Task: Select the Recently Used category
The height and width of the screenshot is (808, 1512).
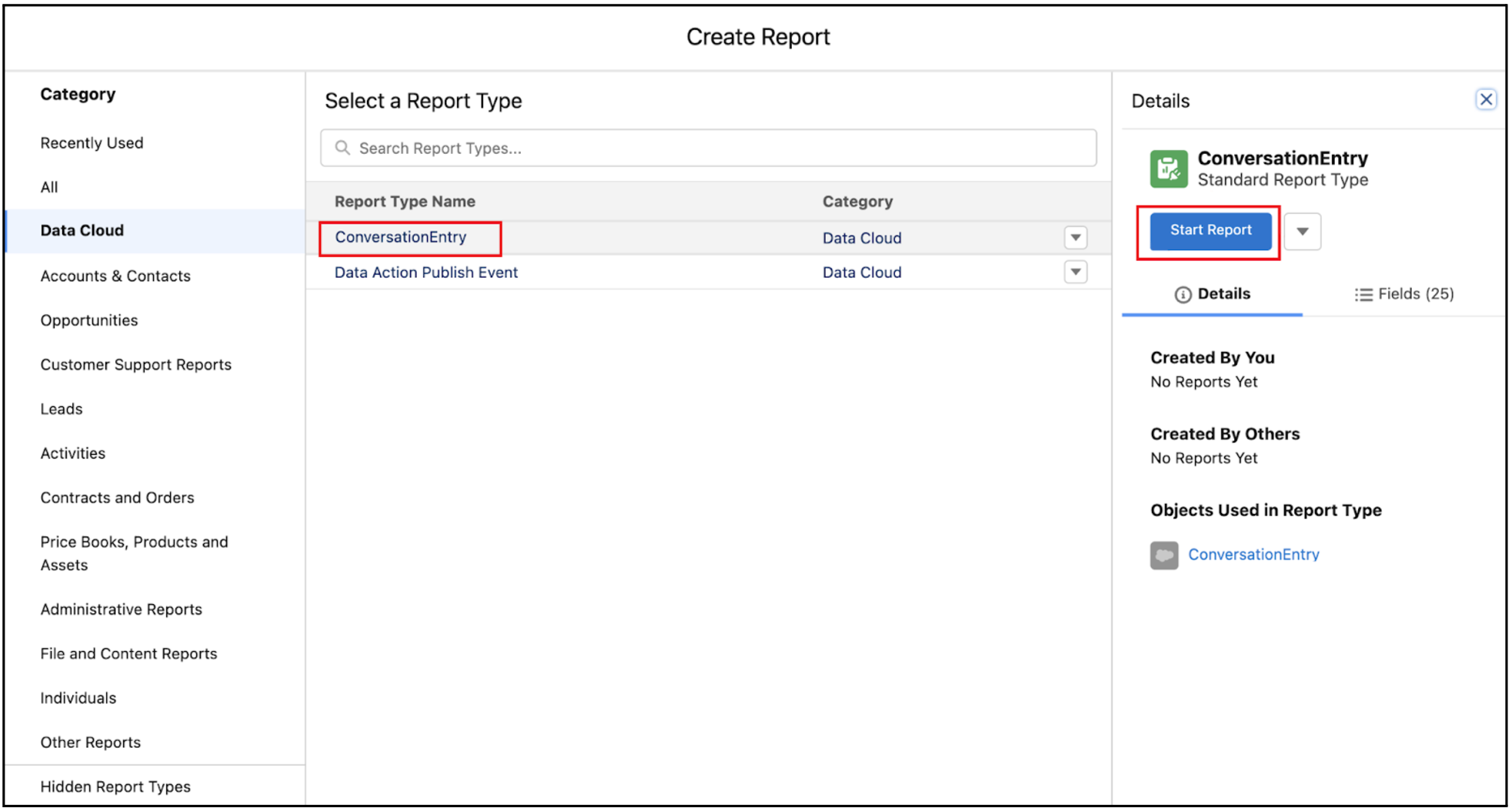Action: pyautogui.click(x=92, y=143)
